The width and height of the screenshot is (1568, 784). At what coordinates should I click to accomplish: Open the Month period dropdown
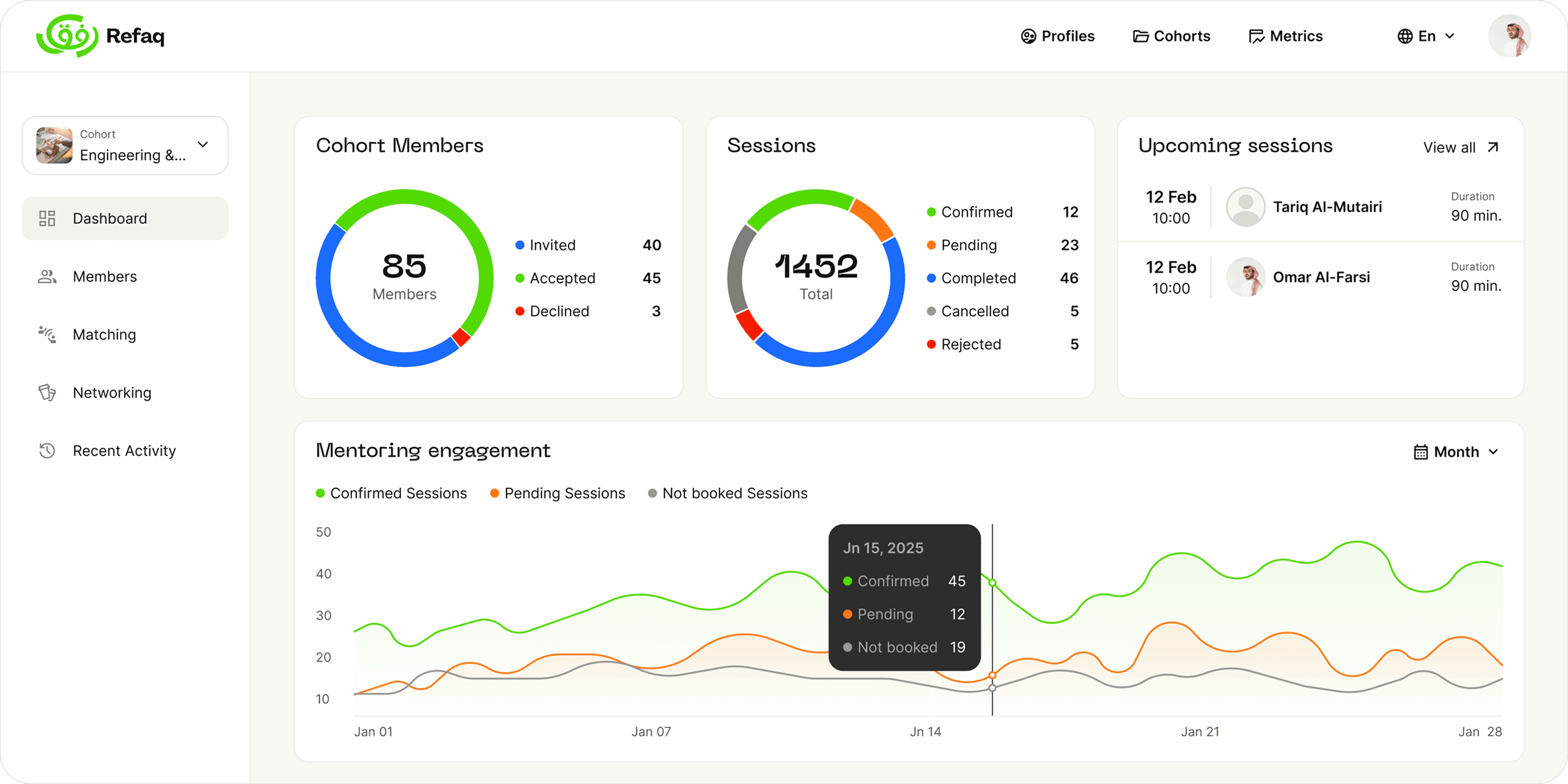point(1457,452)
